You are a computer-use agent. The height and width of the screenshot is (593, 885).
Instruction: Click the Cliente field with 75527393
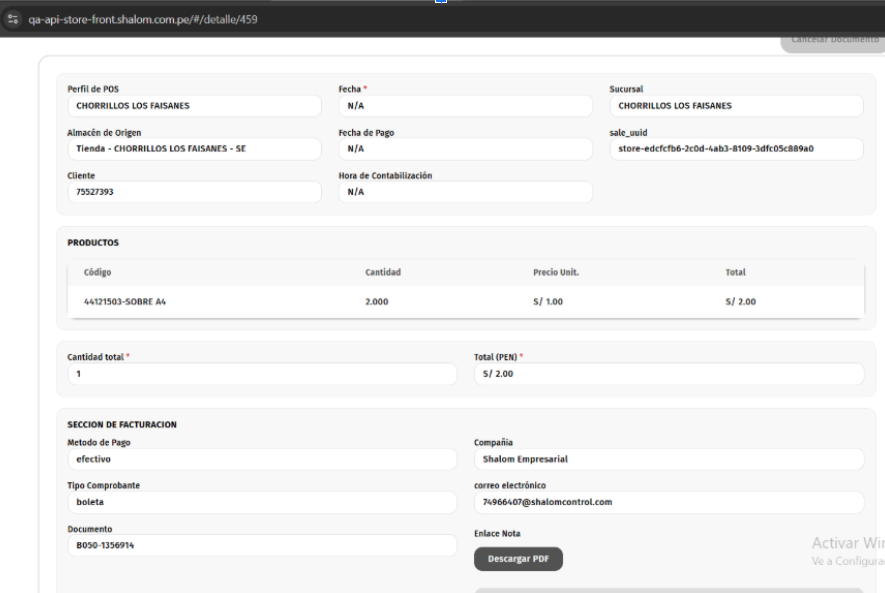pyautogui.click(x=194, y=192)
